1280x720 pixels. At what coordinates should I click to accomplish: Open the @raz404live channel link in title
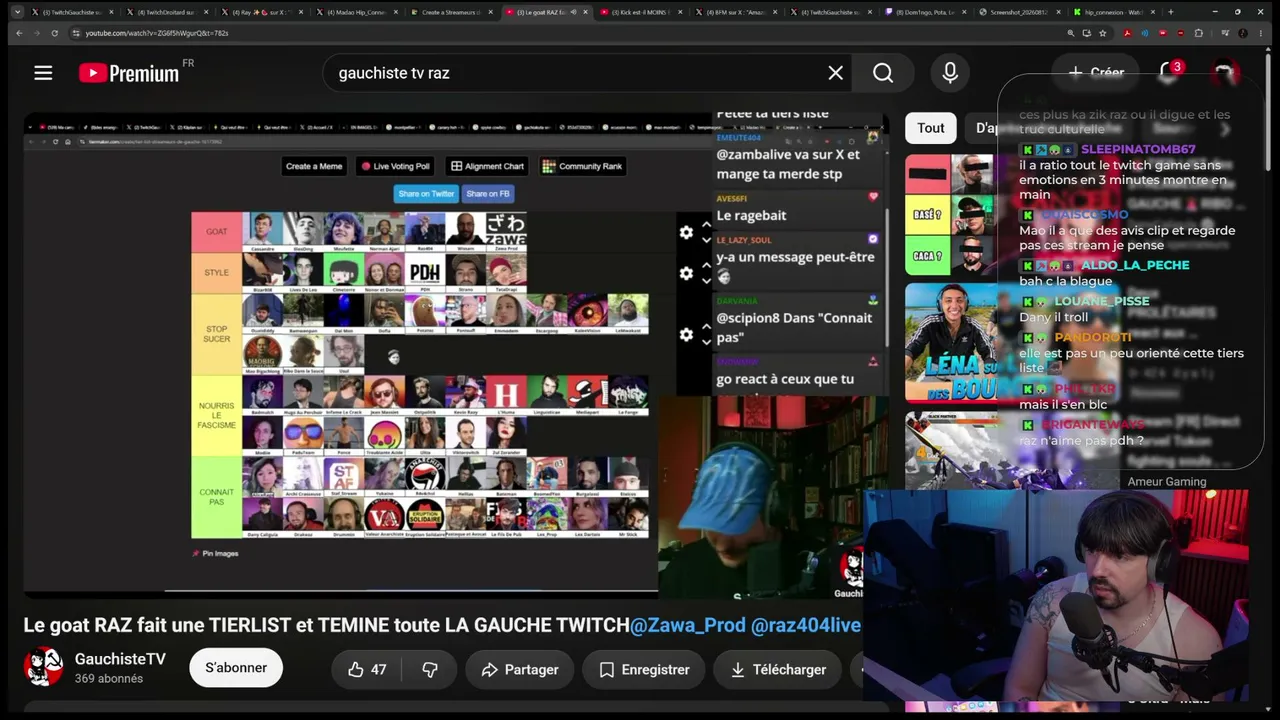point(806,625)
